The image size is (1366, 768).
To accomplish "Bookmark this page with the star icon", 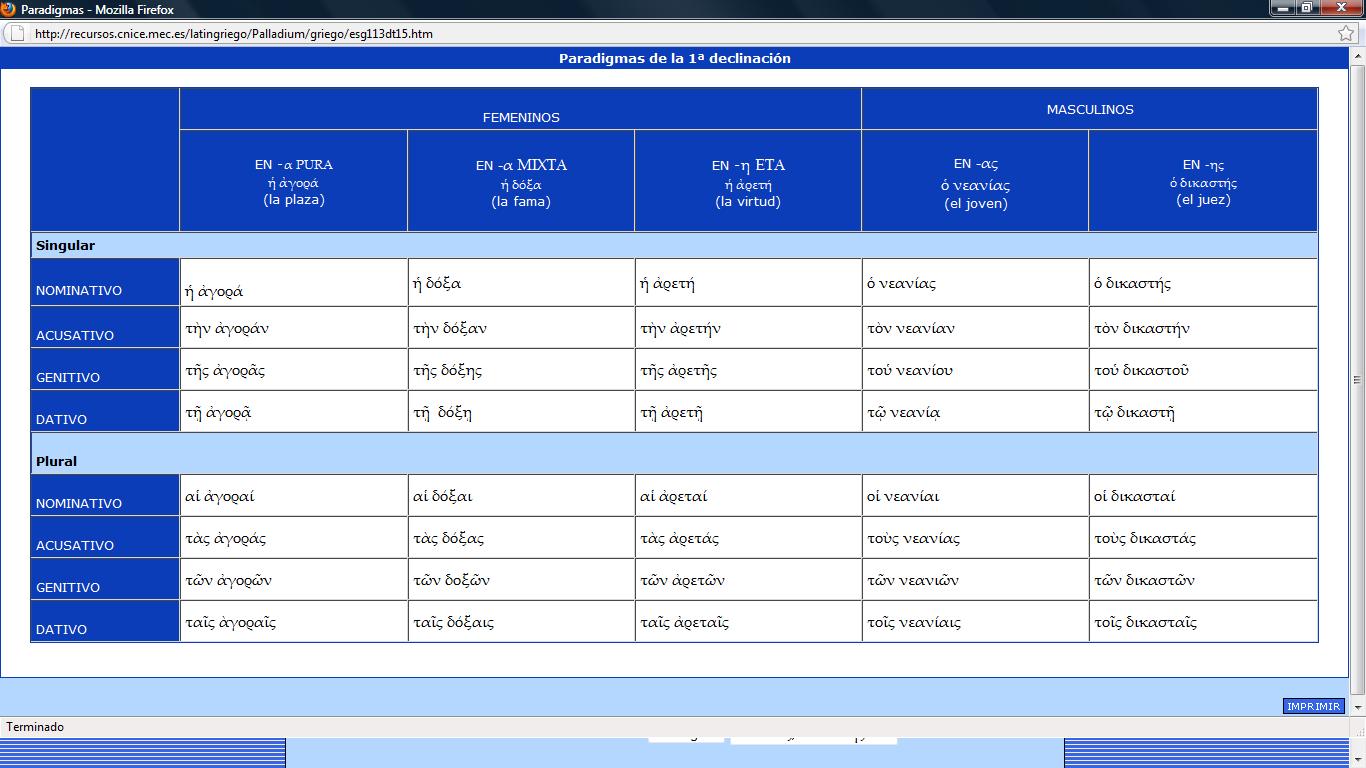I will point(1346,33).
